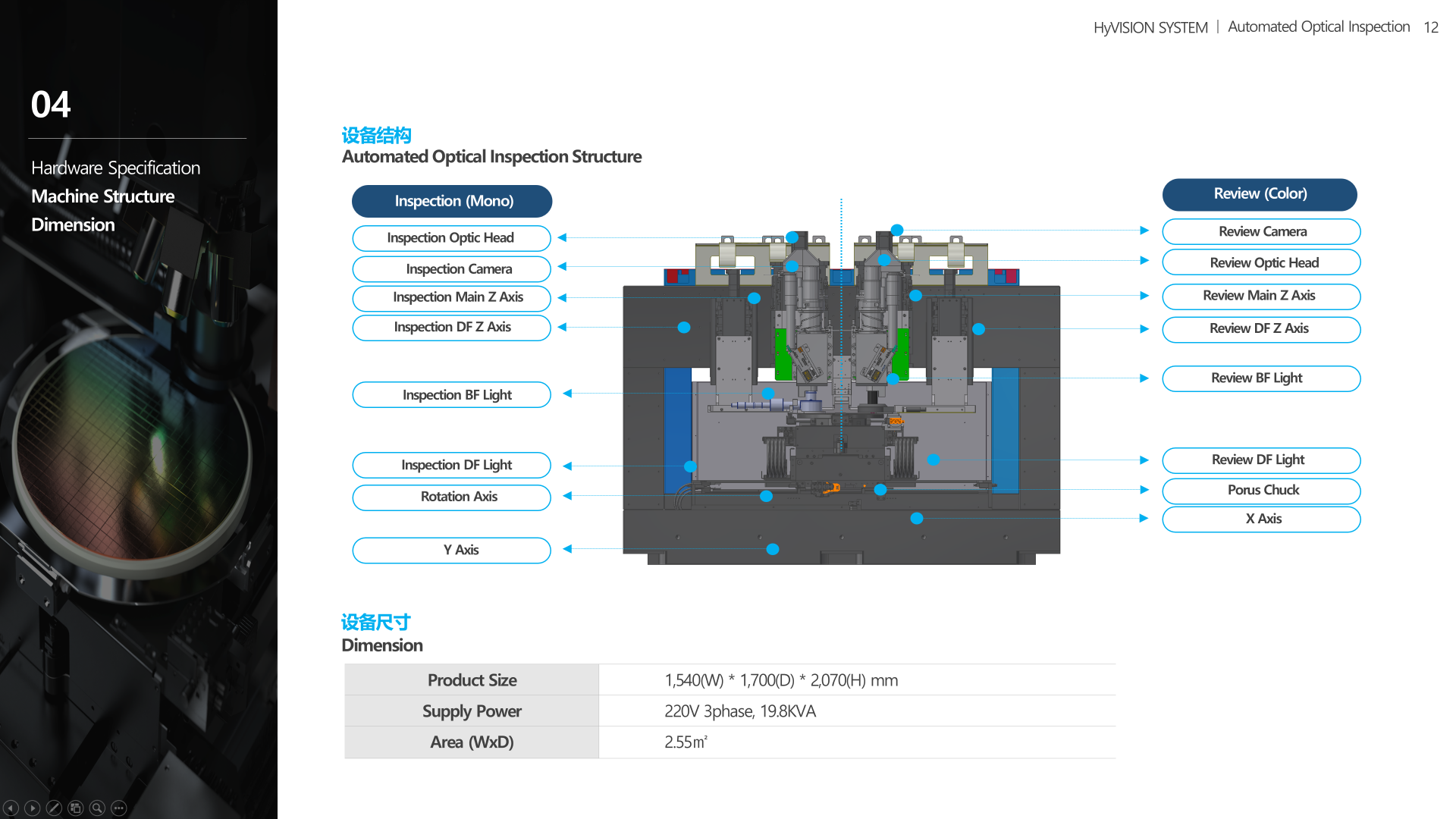Click Inspection Optic Head label
This screenshot has width=1456, height=819.
(x=451, y=238)
